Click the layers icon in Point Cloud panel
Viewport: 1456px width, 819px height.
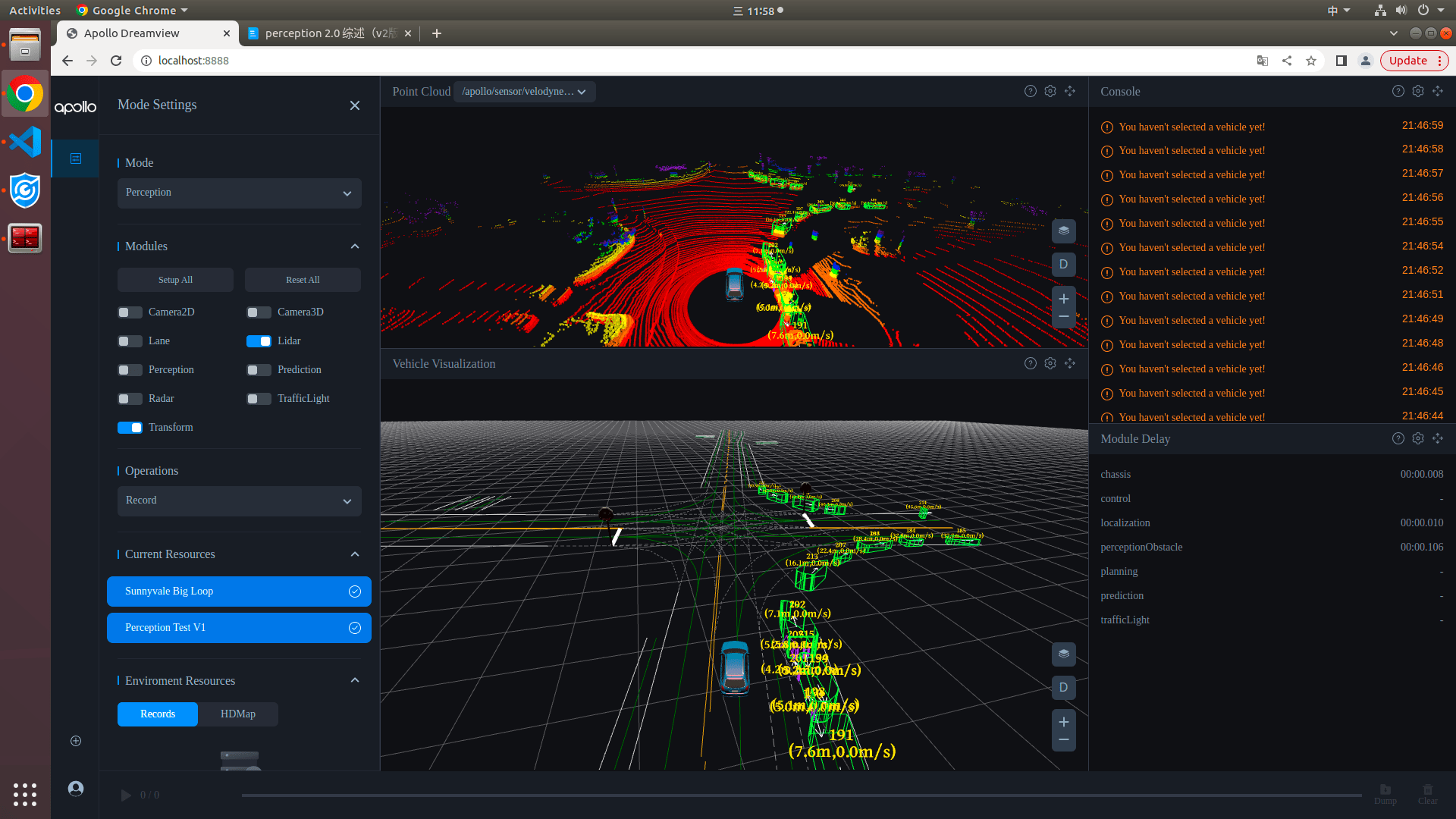tap(1063, 231)
